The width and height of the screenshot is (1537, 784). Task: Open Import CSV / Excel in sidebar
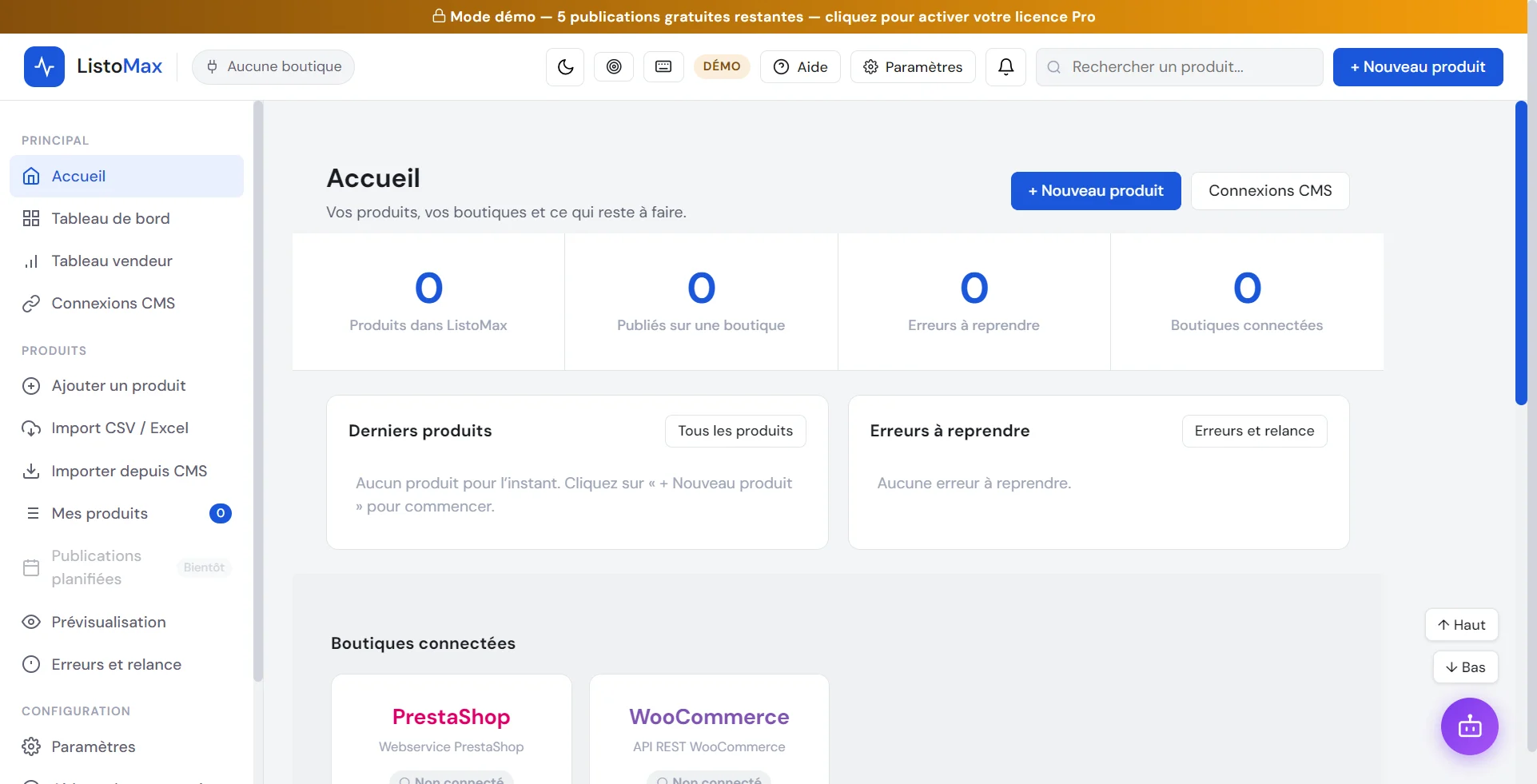126,428
